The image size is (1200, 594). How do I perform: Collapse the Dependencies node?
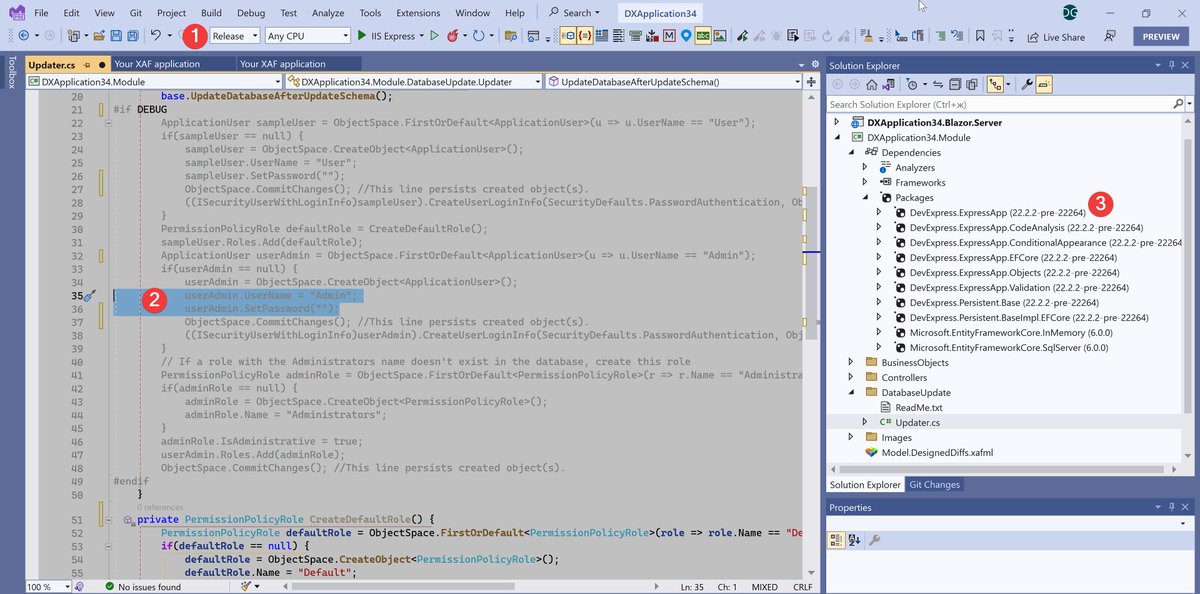(x=852, y=153)
